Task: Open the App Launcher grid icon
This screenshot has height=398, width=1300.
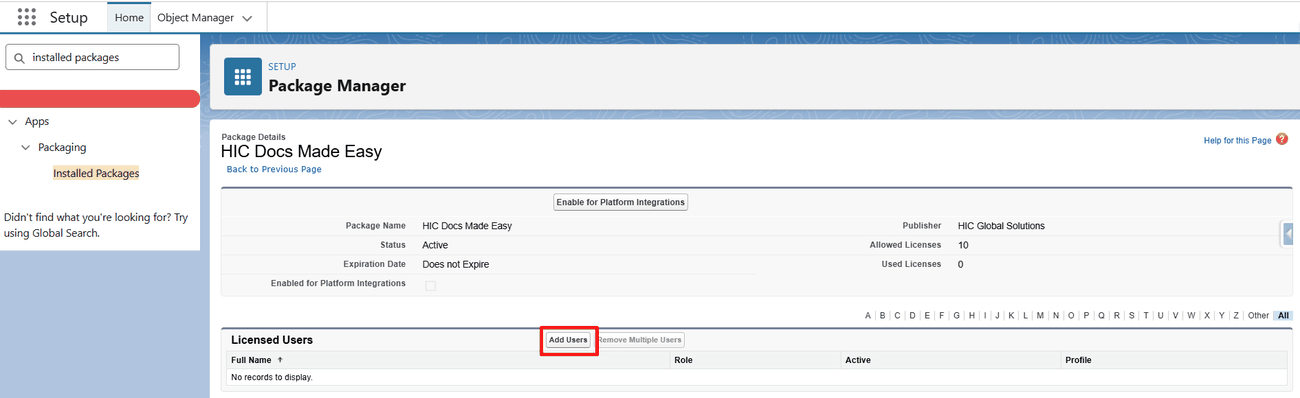Action: tap(27, 17)
